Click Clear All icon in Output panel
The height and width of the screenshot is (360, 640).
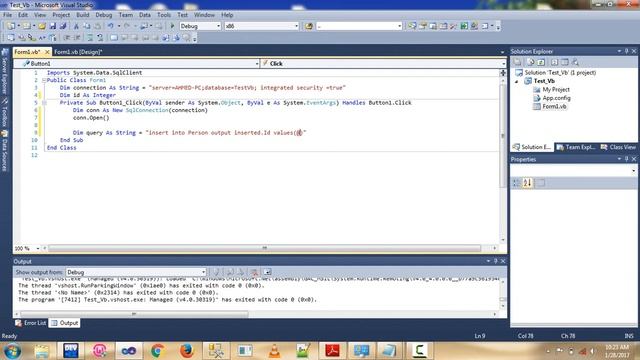tap(254, 272)
